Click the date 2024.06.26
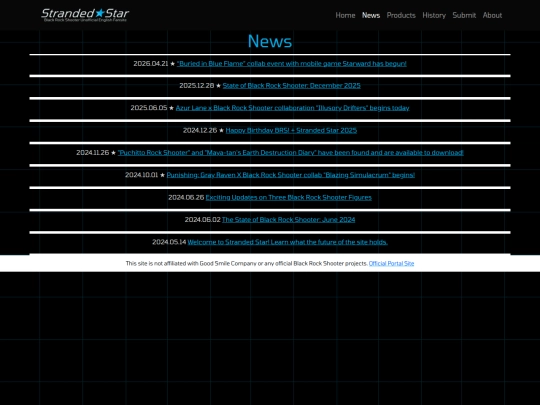Screen dimensions: 540x405 [x=186, y=198]
